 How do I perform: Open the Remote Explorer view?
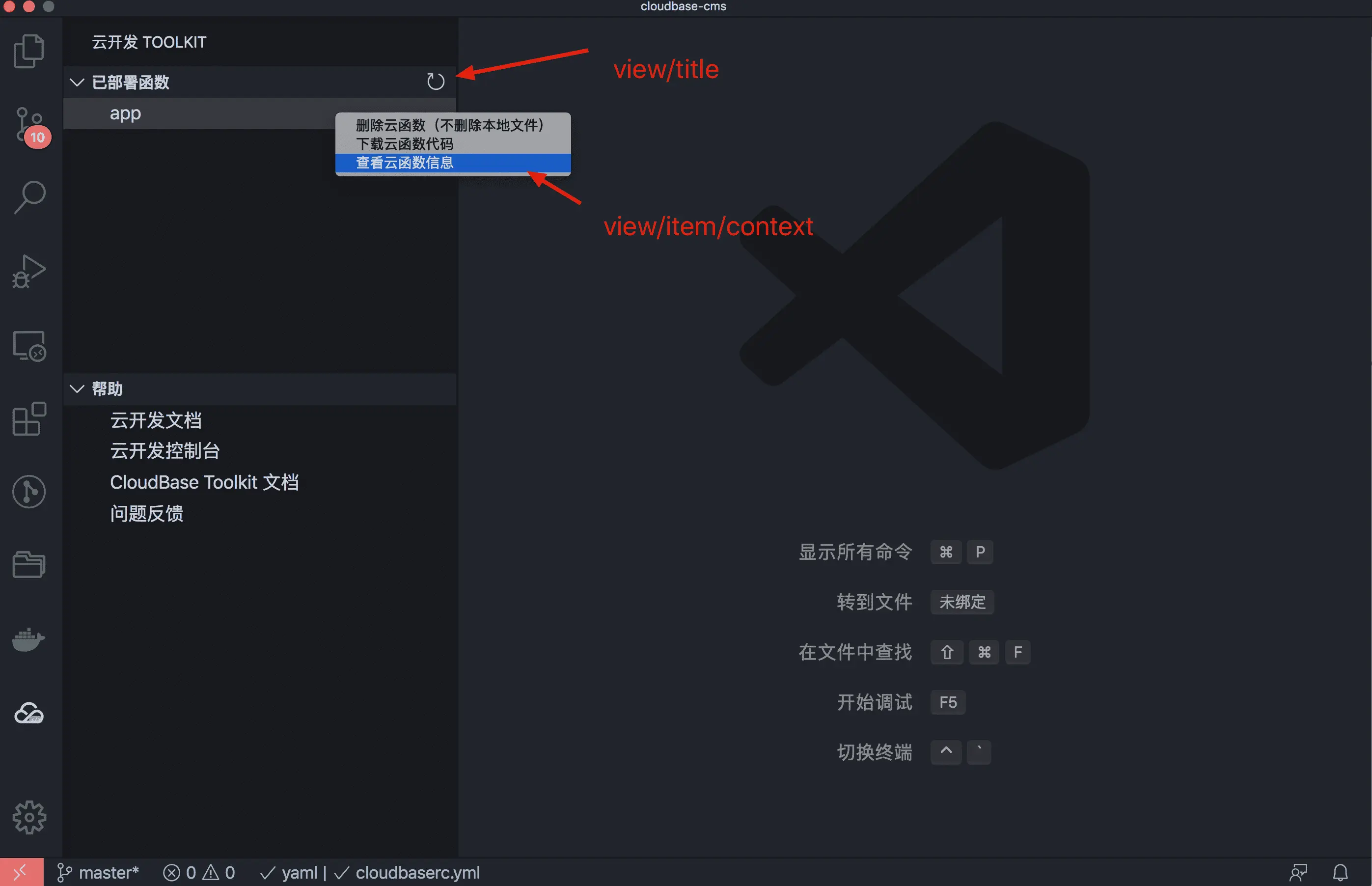click(29, 345)
